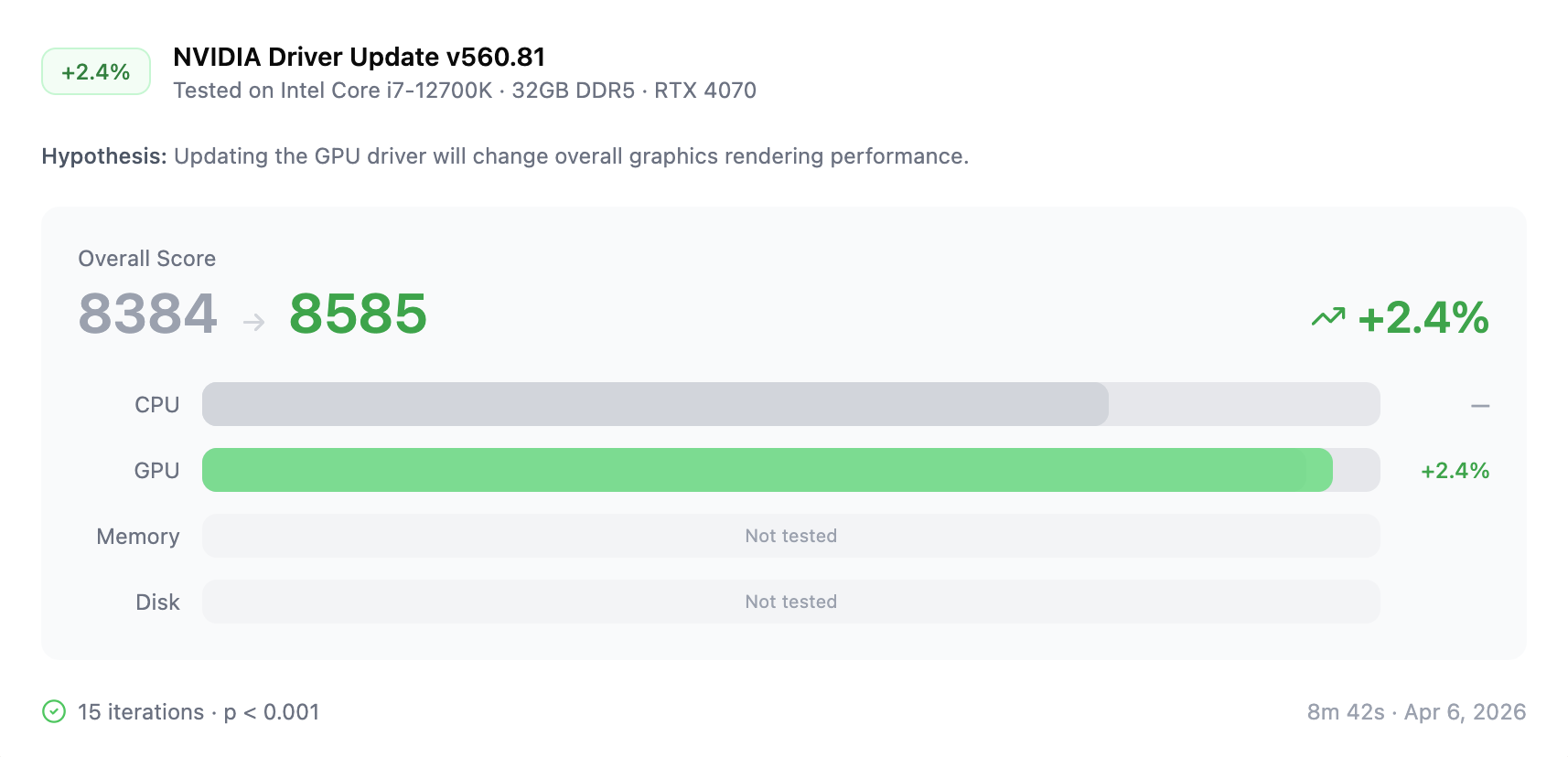
Task: Click the +2.4% badge beside the title
Action: click(96, 72)
